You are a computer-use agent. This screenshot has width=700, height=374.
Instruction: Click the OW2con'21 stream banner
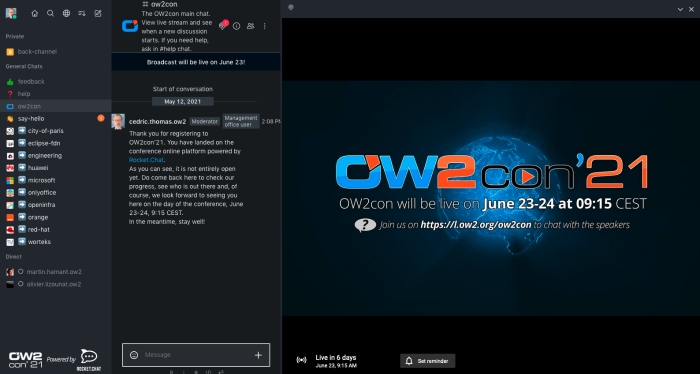(491, 198)
